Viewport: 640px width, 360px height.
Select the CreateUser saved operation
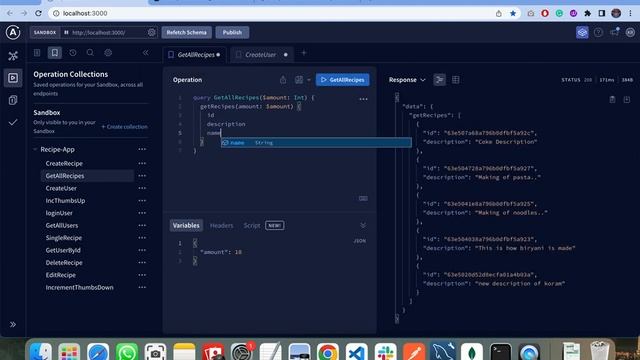(x=61, y=188)
